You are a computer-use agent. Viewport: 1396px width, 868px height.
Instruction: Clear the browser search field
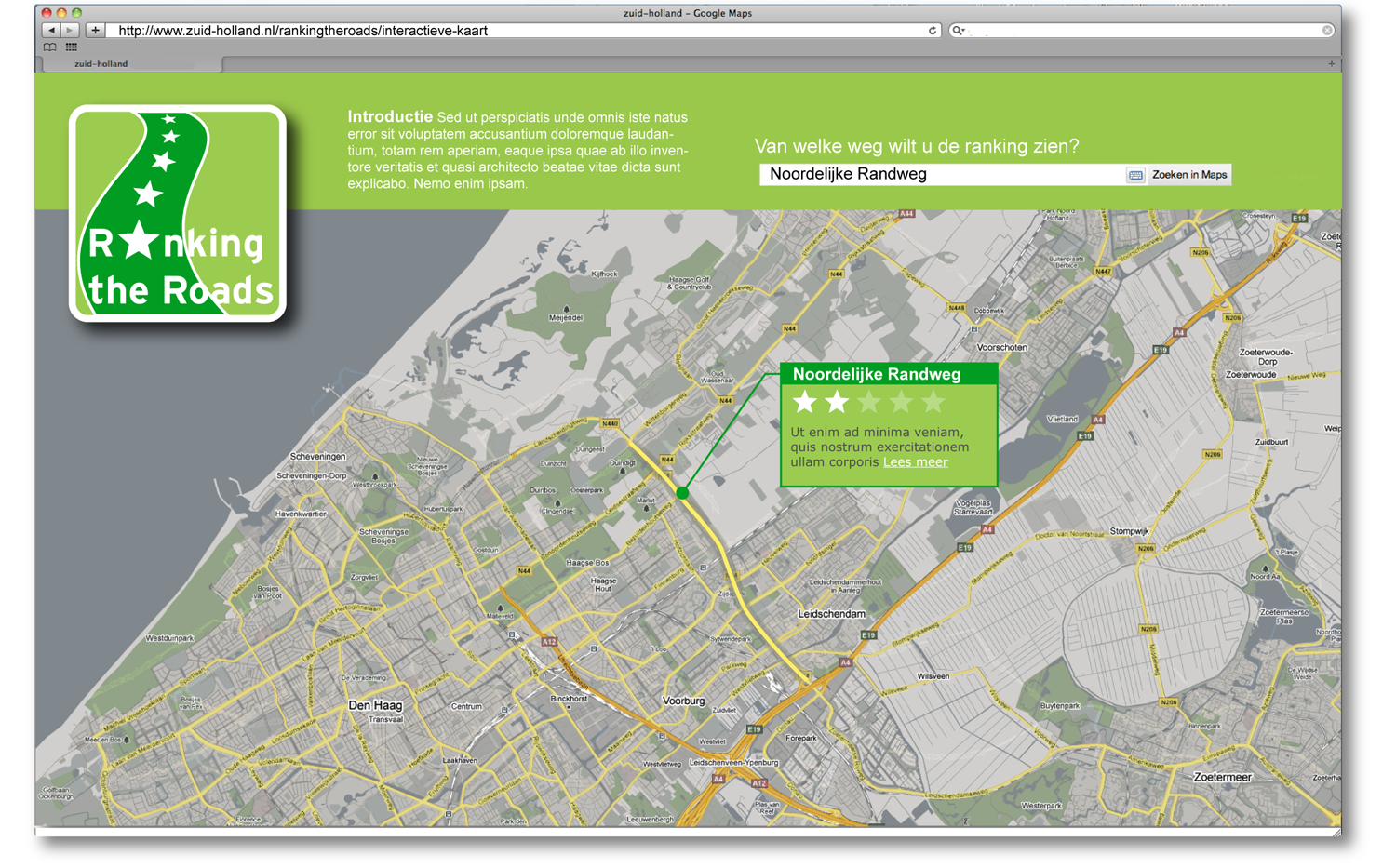(x=1327, y=31)
